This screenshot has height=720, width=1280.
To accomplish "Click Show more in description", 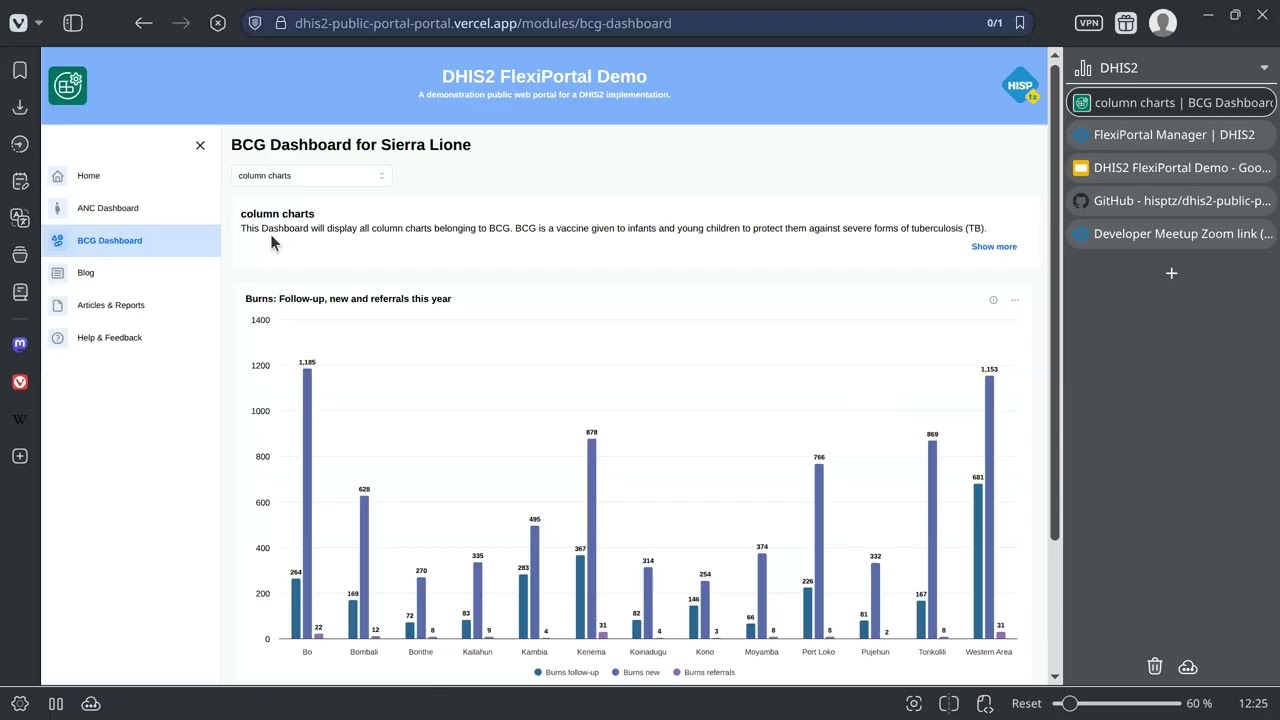I will [994, 247].
